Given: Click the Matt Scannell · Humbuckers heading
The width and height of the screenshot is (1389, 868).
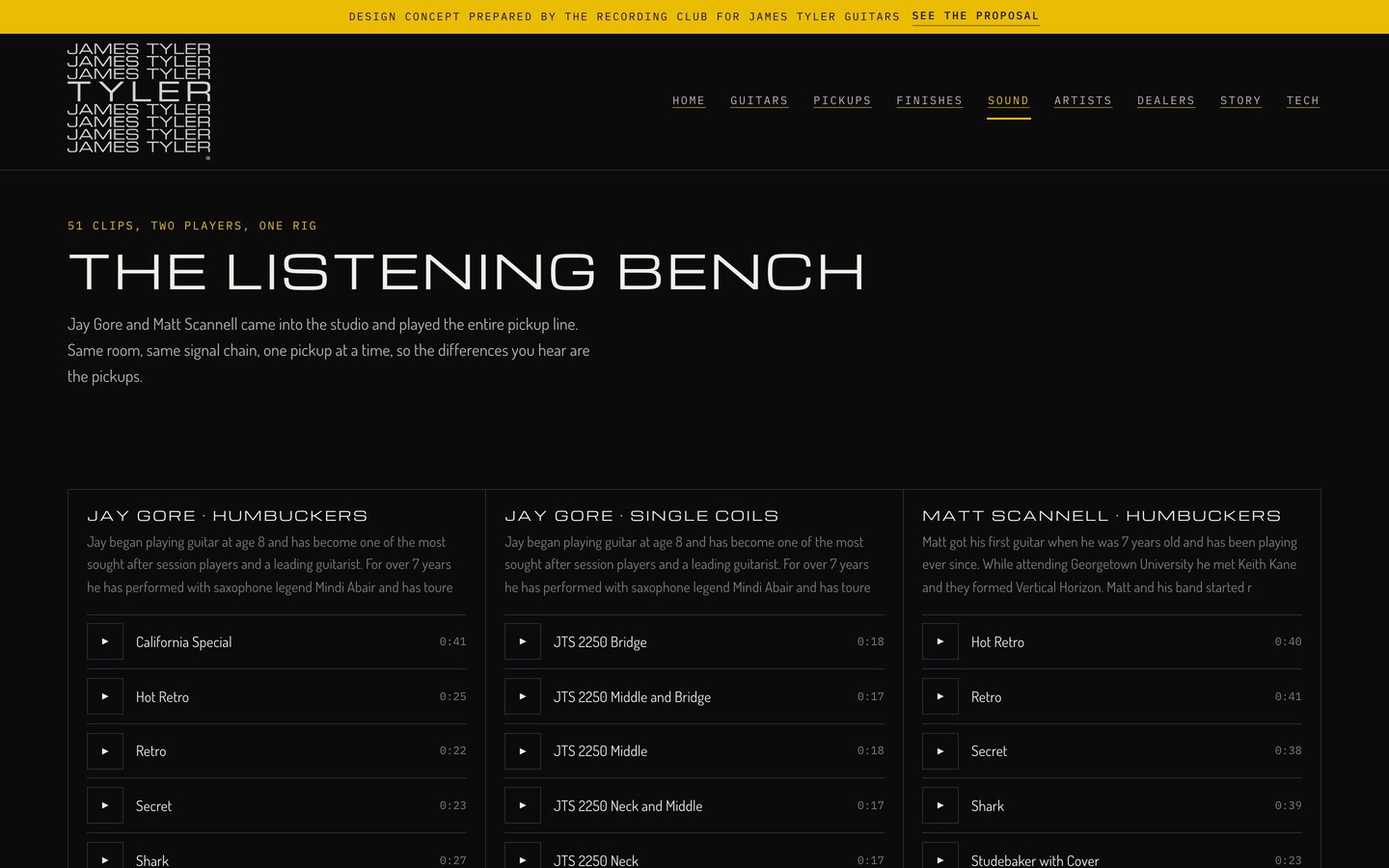Looking at the screenshot, I should 1102,516.
